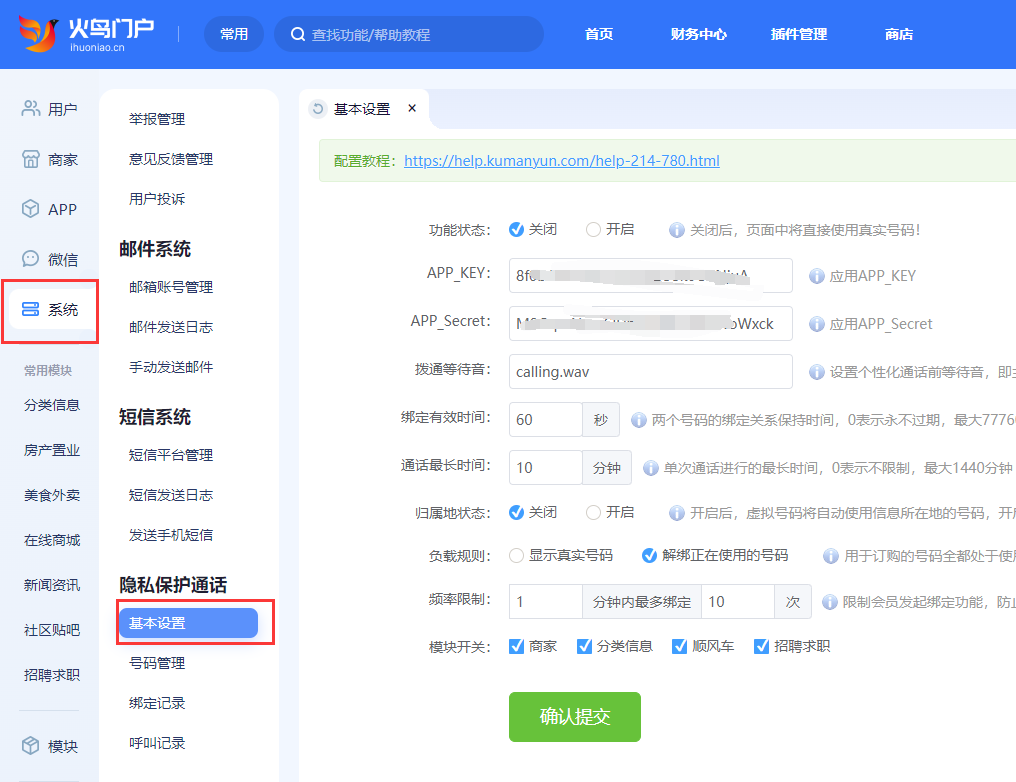
Task: Click info icon for 通话最长时间 hint
Action: [651, 468]
